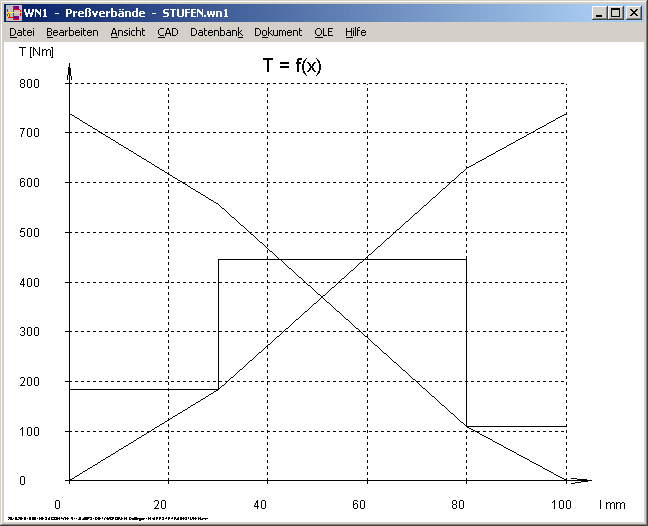Screen dimensions: 648x526
Task: Open the Datei menu
Action: pos(22,32)
